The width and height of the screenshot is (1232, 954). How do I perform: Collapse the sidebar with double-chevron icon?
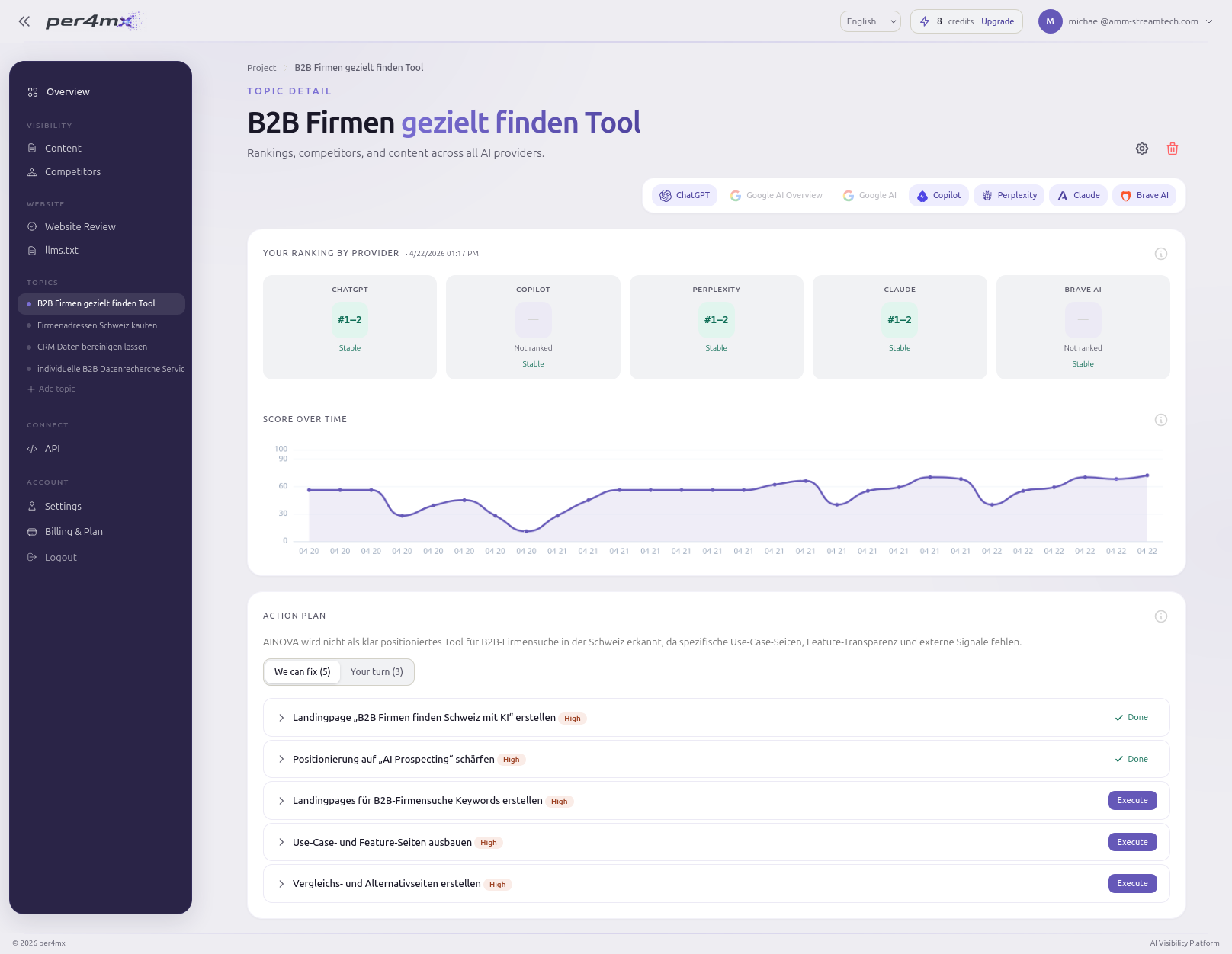pos(24,21)
